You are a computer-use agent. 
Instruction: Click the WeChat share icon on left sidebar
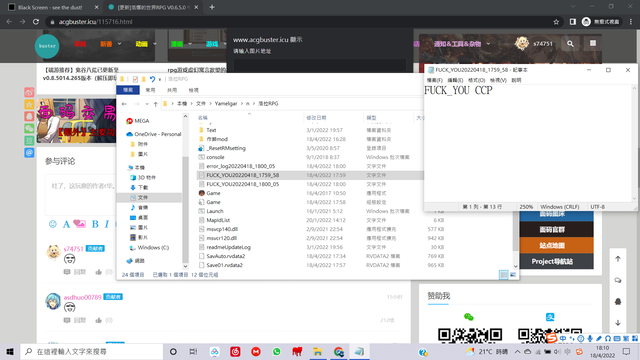tap(29, 129)
